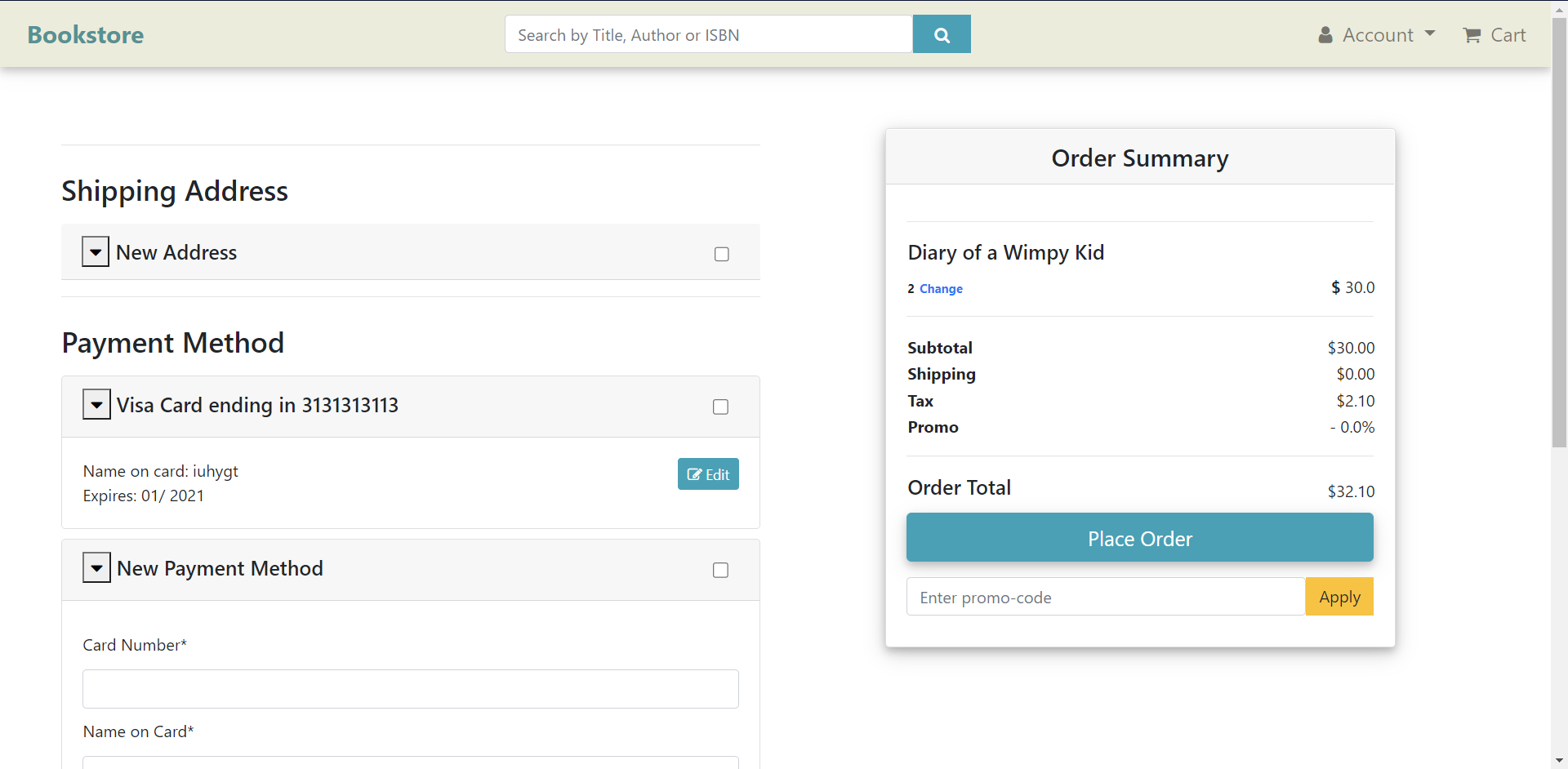
Task: Click into the Card Number field
Action: [x=410, y=689]
